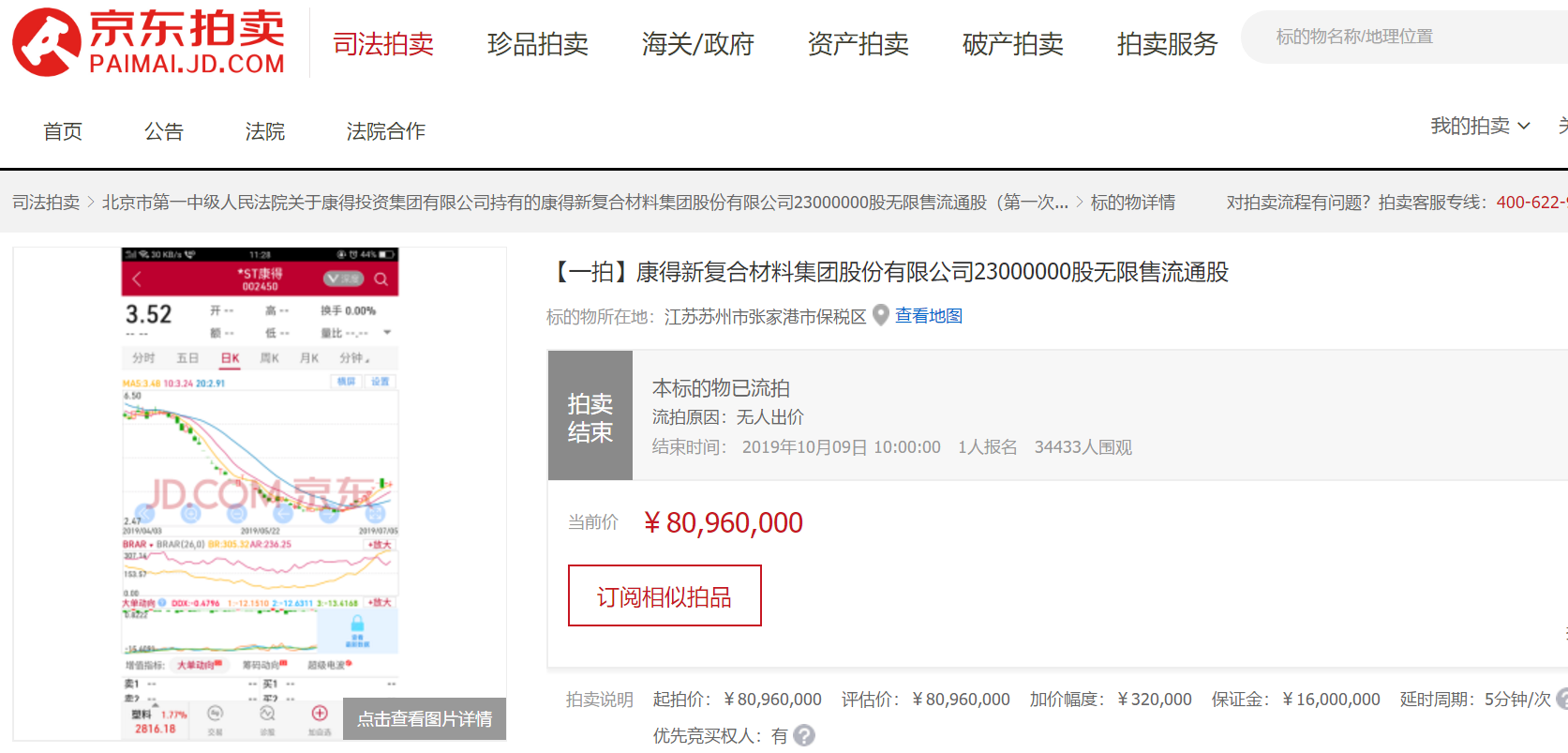Open the 司法拍卖 tab
This screenshot has height=753, width=1568.
tap(383, 43)
